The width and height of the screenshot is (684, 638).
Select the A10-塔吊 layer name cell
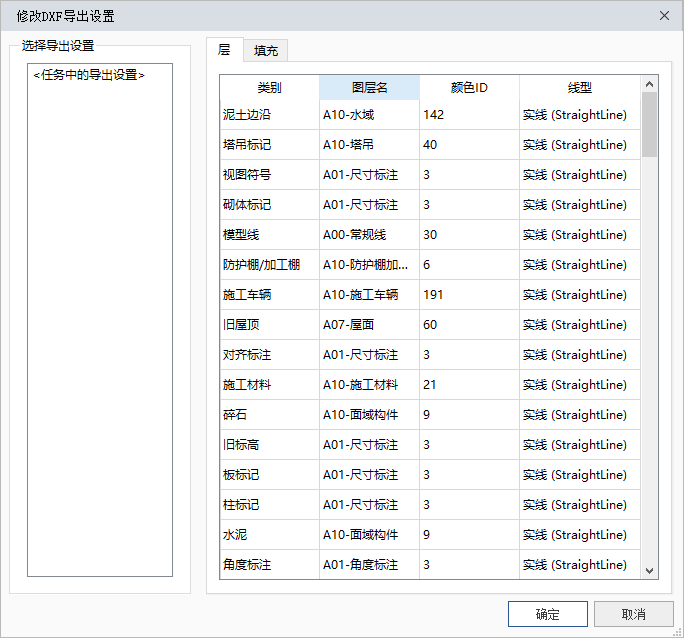(369, 145)
